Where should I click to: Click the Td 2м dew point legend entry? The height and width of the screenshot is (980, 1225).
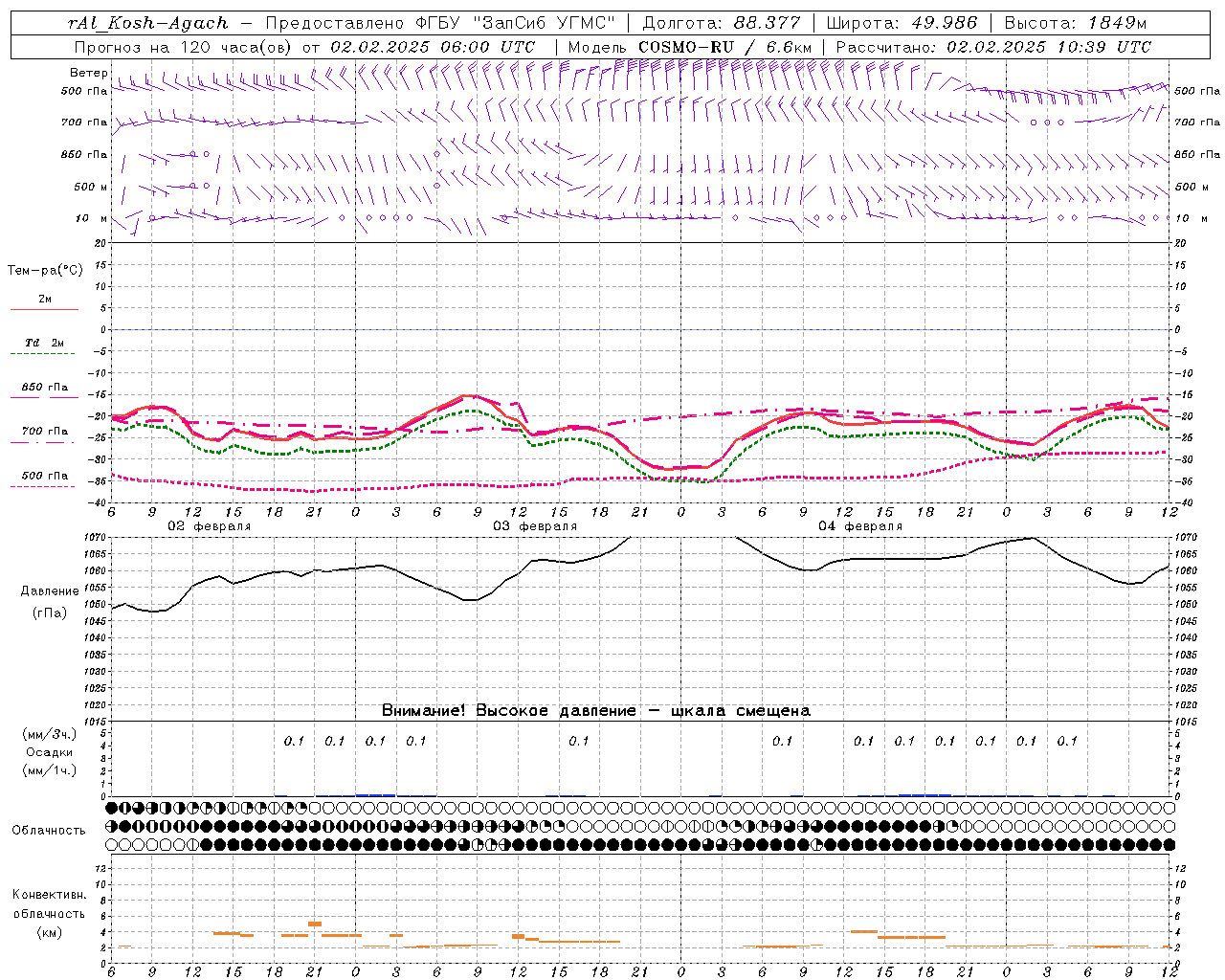pos(44,343)
